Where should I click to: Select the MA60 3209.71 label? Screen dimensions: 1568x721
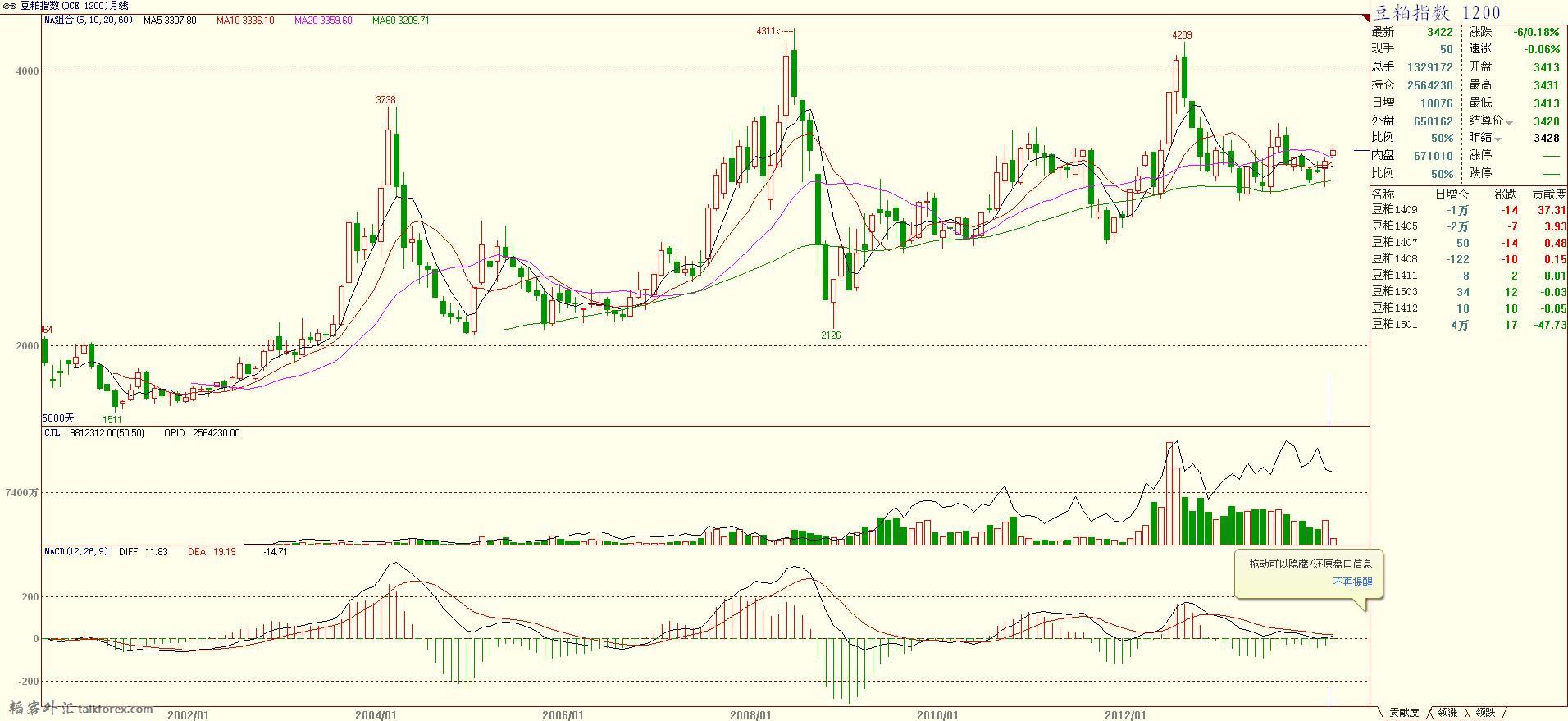click(401, 21)
